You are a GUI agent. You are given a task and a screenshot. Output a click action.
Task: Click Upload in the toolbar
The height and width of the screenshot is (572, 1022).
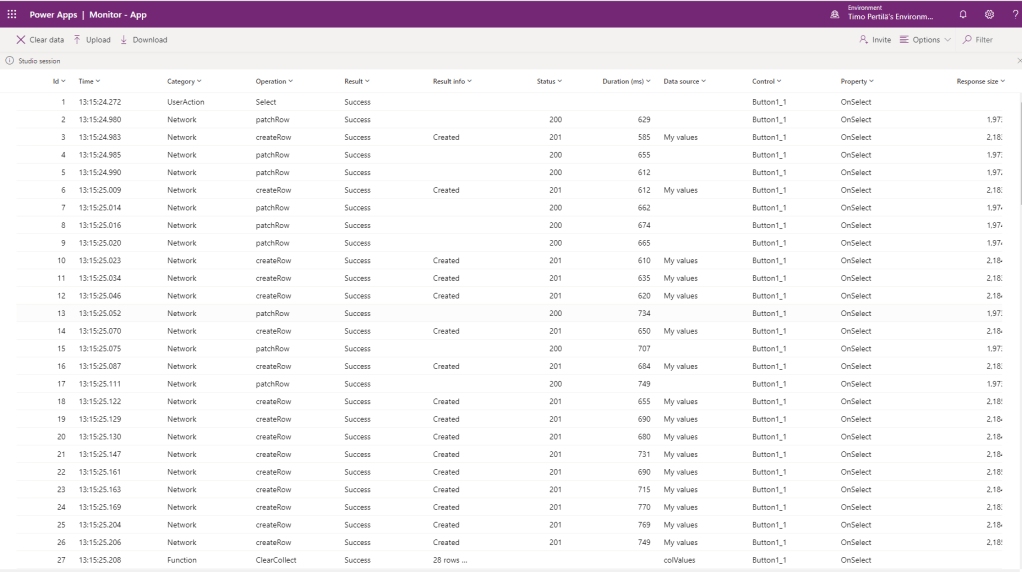(x=92, y=40)
